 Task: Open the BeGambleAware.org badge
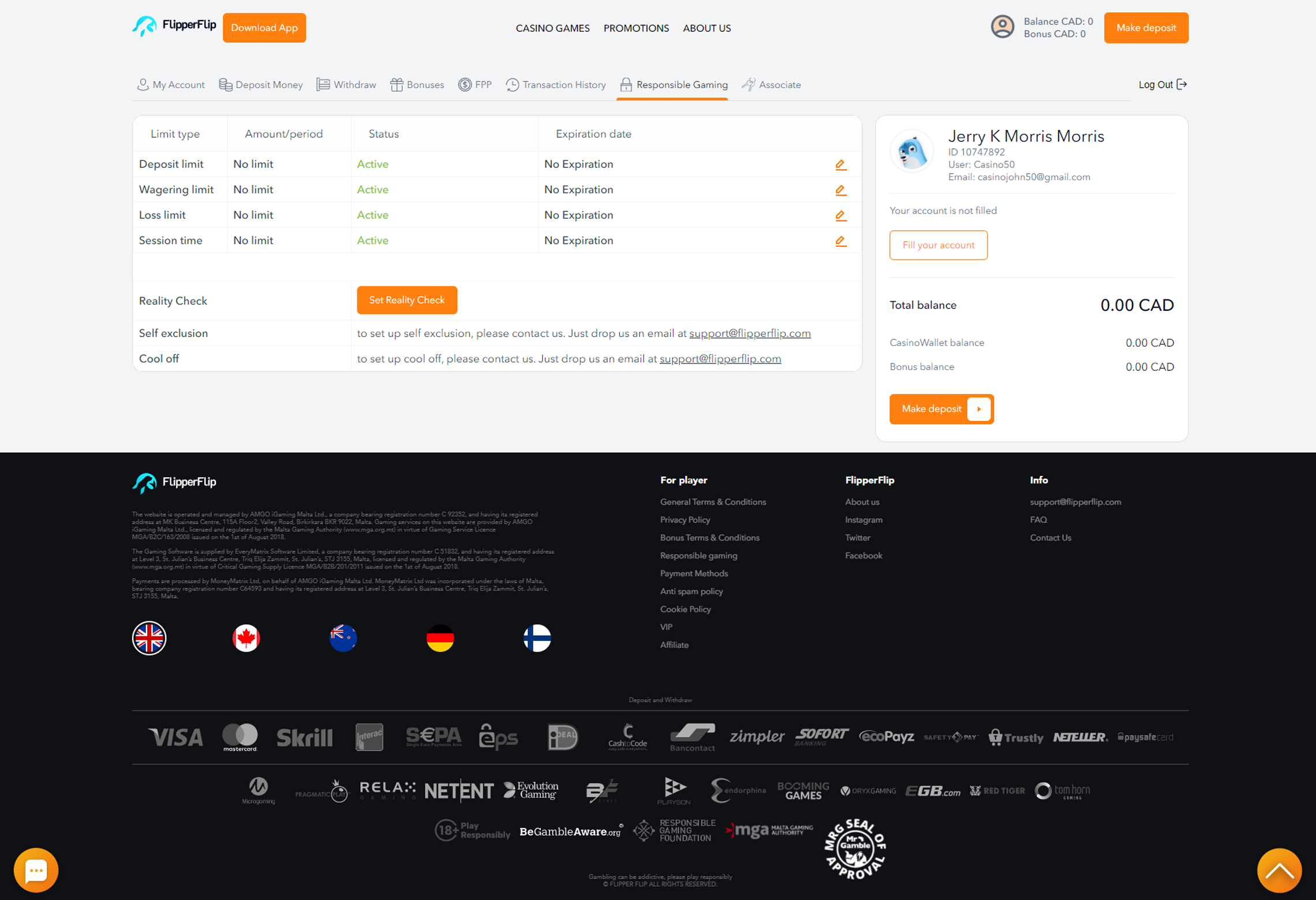571,831
